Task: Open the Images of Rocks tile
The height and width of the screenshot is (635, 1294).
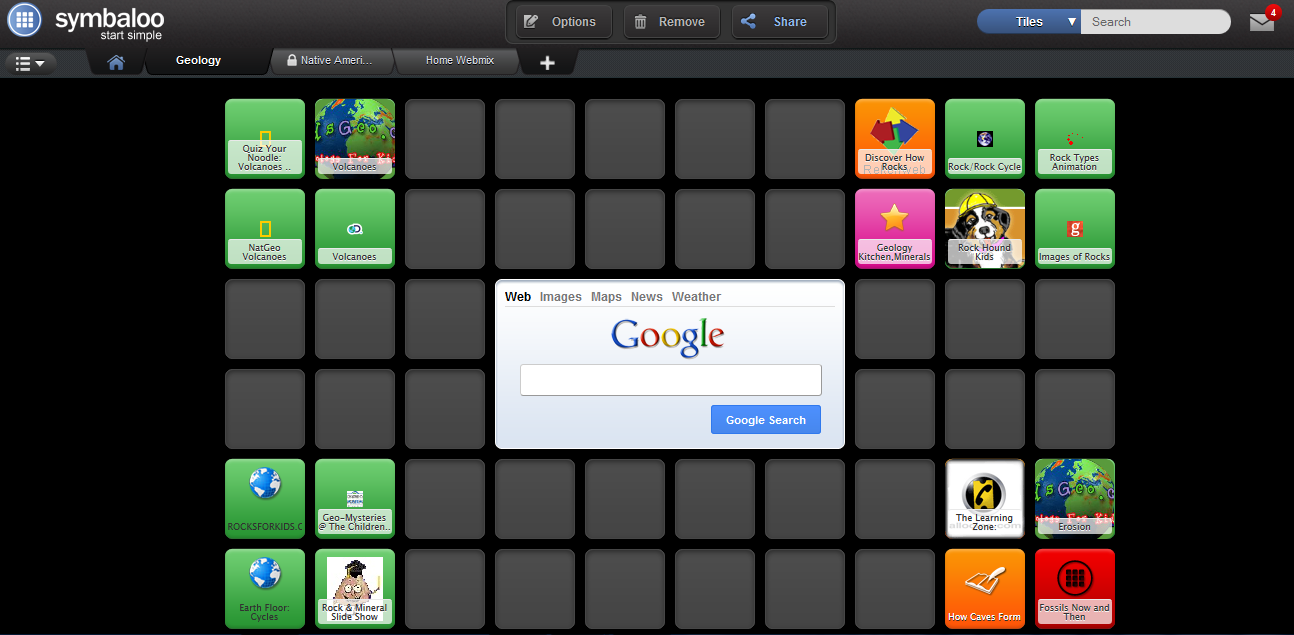Action: point(1075,229)
